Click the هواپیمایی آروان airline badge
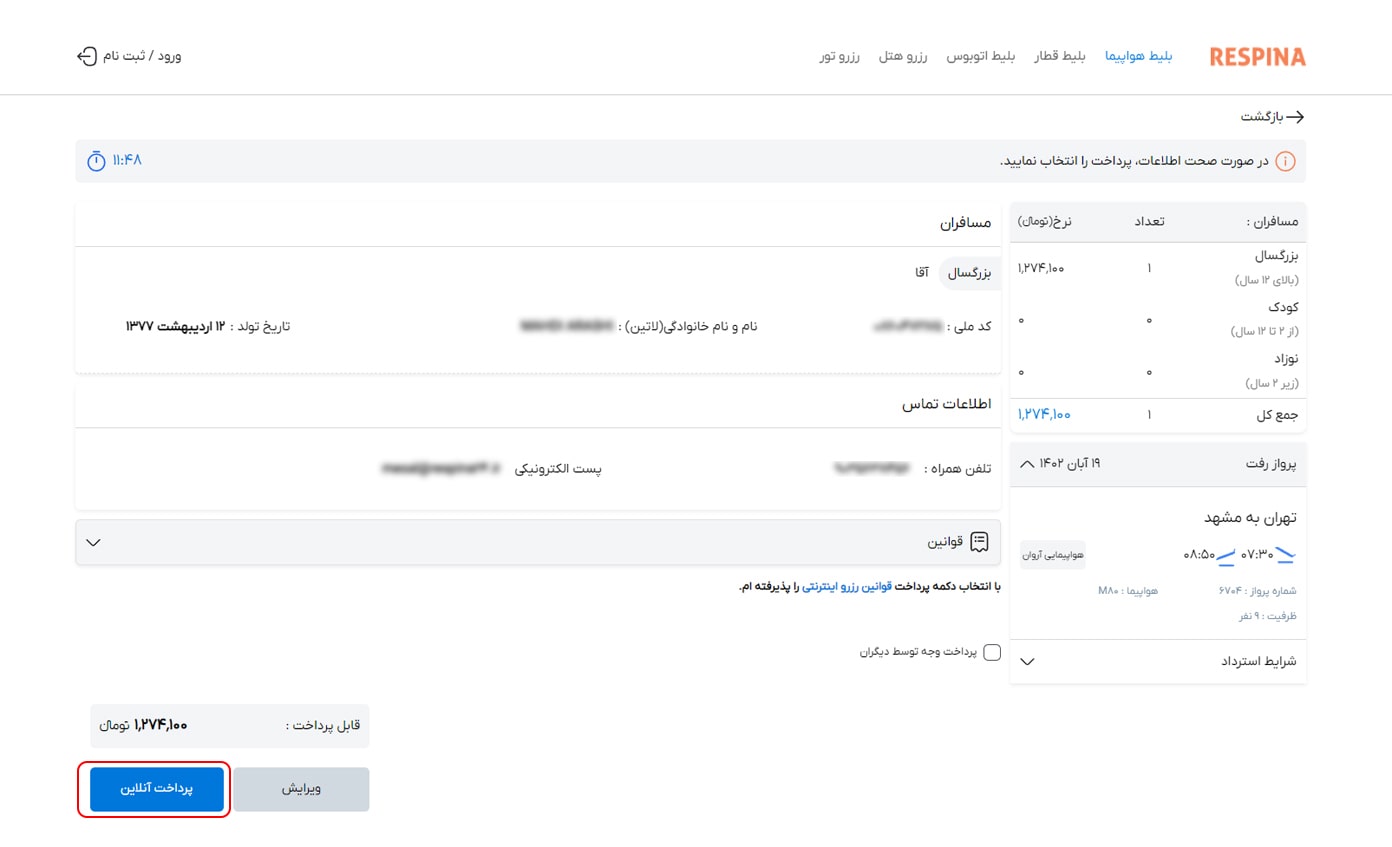This screenshot has width=1392, height=847. click(1051, 553)
